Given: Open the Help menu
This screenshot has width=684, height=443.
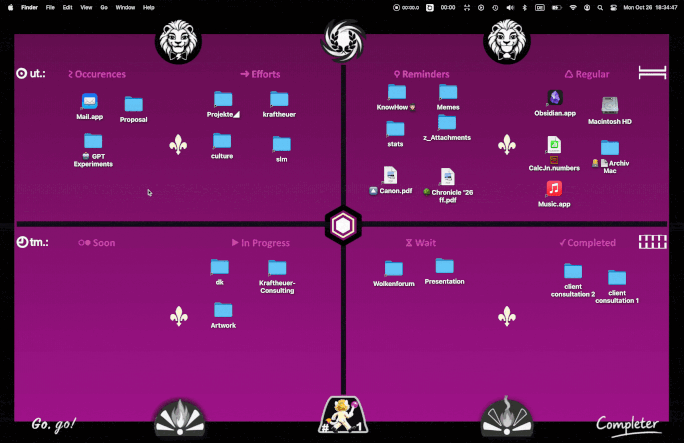Looking at the screenshot, I should 149,7.
